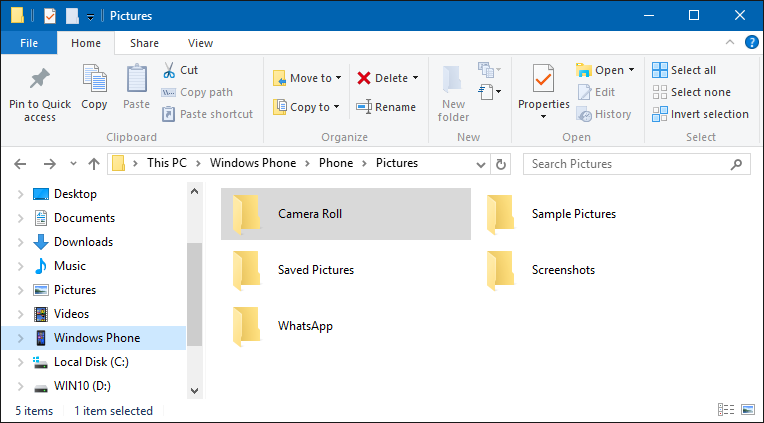Select Downloads in navigation pane
764x423 pixels.
[x=83, y=242]
